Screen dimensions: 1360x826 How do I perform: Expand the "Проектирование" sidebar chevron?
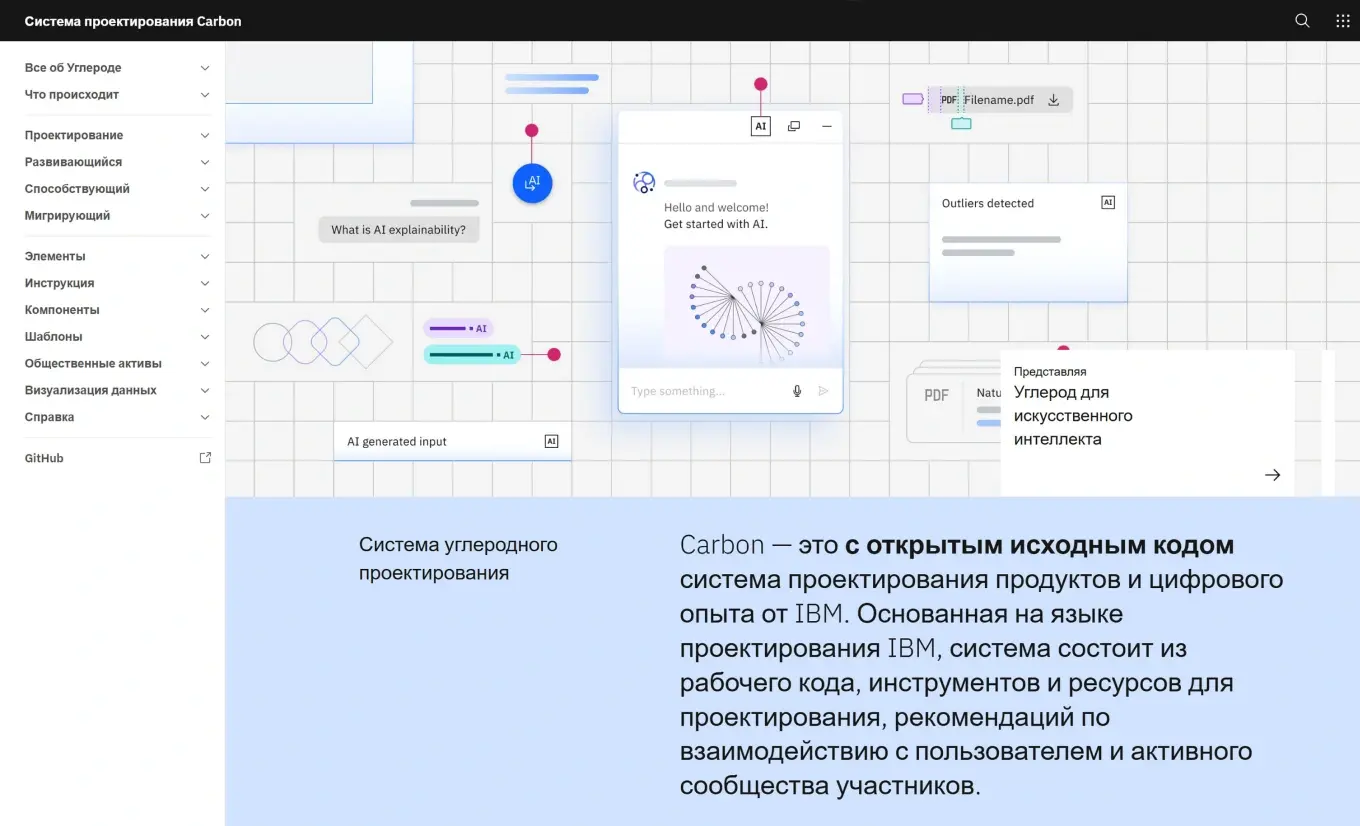coord(204,135)
